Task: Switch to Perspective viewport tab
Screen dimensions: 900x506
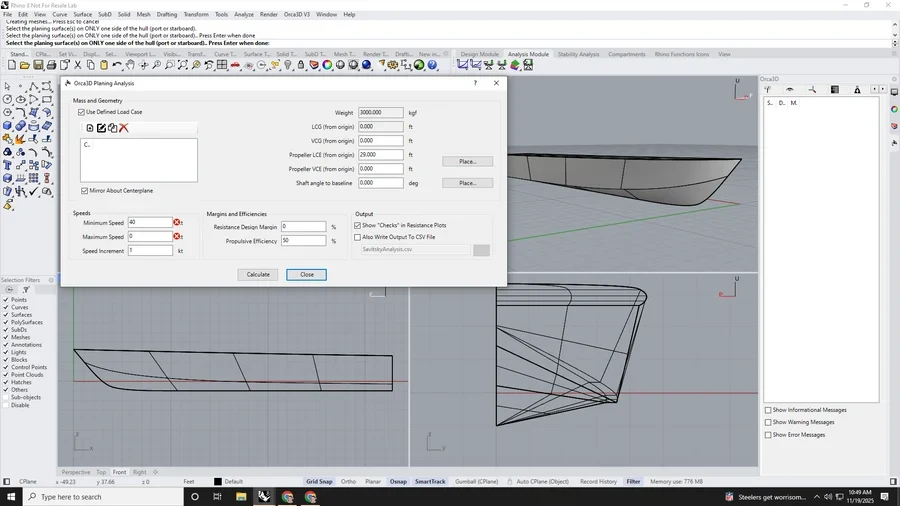Action: tap(76, 472)
